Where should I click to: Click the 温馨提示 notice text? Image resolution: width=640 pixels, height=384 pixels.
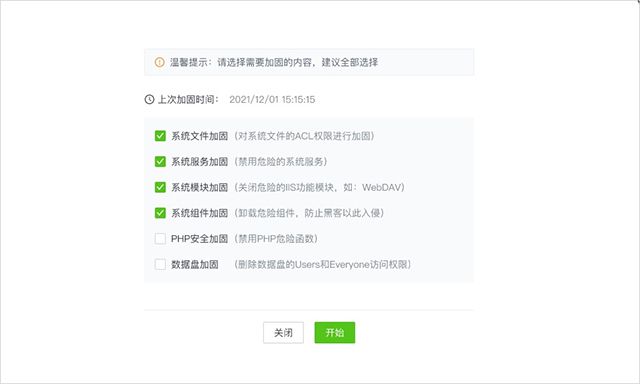(274, 62)
